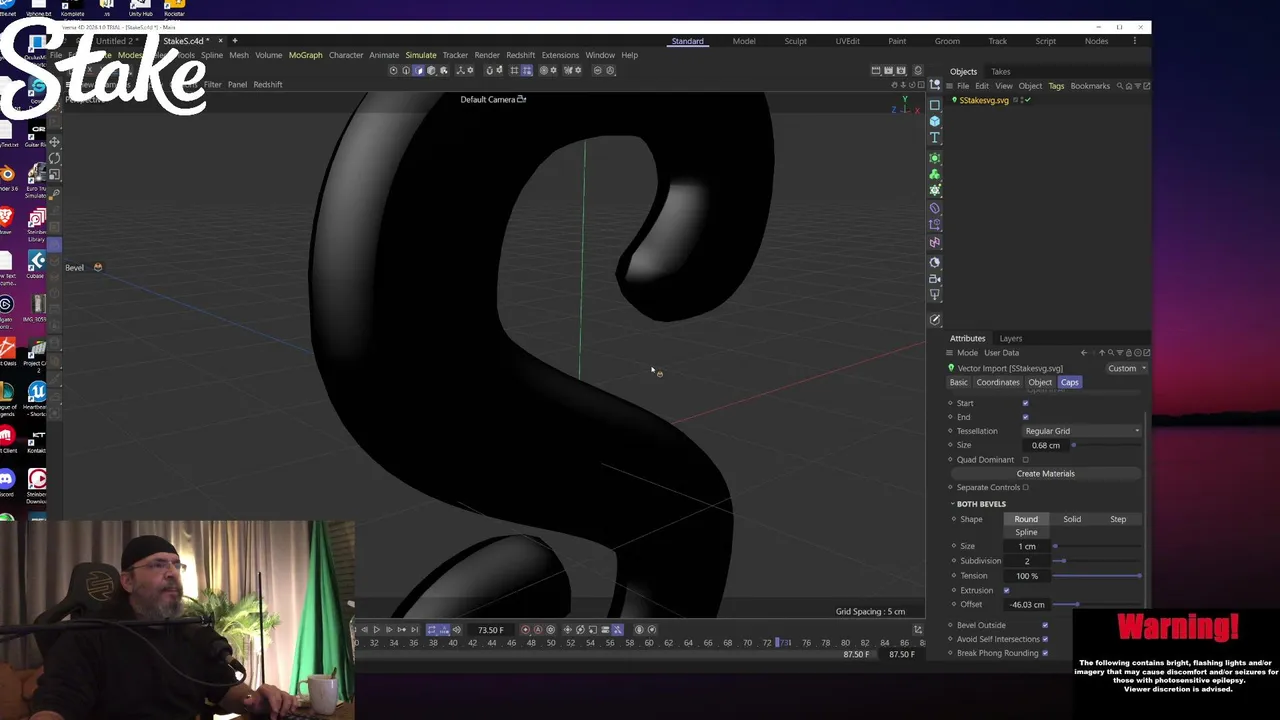Search the Object Manager
Screen dimensions: 1280x720
coord(1120,86)
